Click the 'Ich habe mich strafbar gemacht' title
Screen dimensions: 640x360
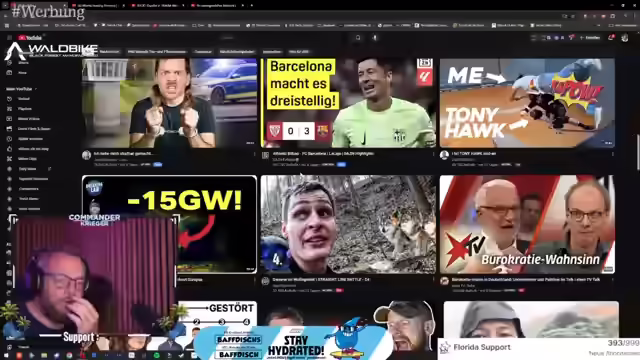pos(124,154)
